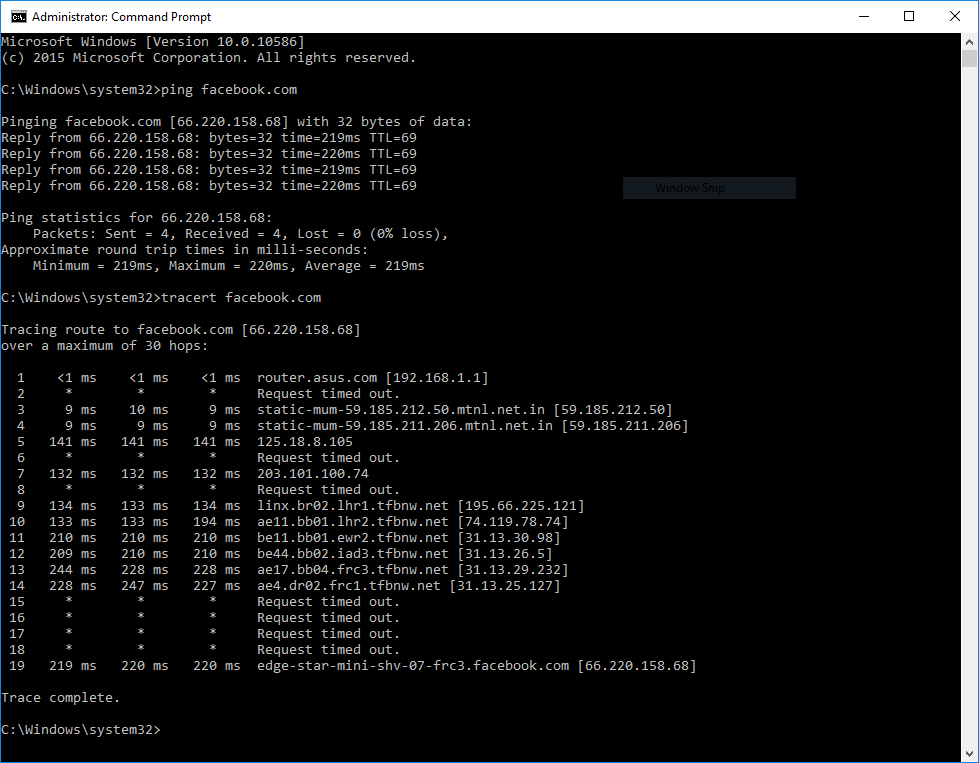This screenshot has height=763, width=979.
Task: Click hop 12 'be44.bb02.iad3.tfbnw.net'
Action: pyautogui.click(x=353, y=554)
